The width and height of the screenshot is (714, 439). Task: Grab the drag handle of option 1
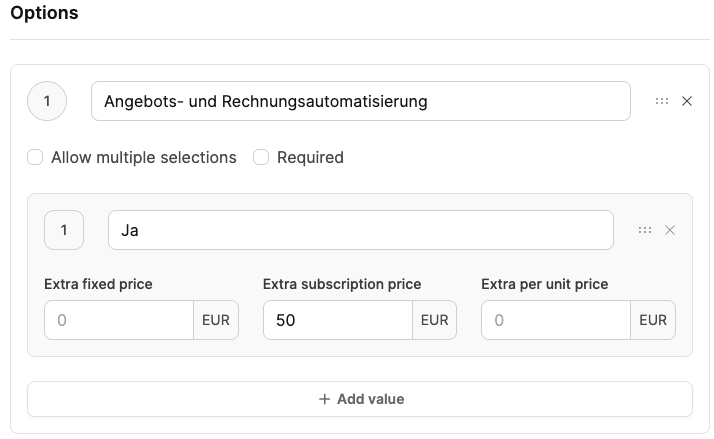[x=662, y=101]
